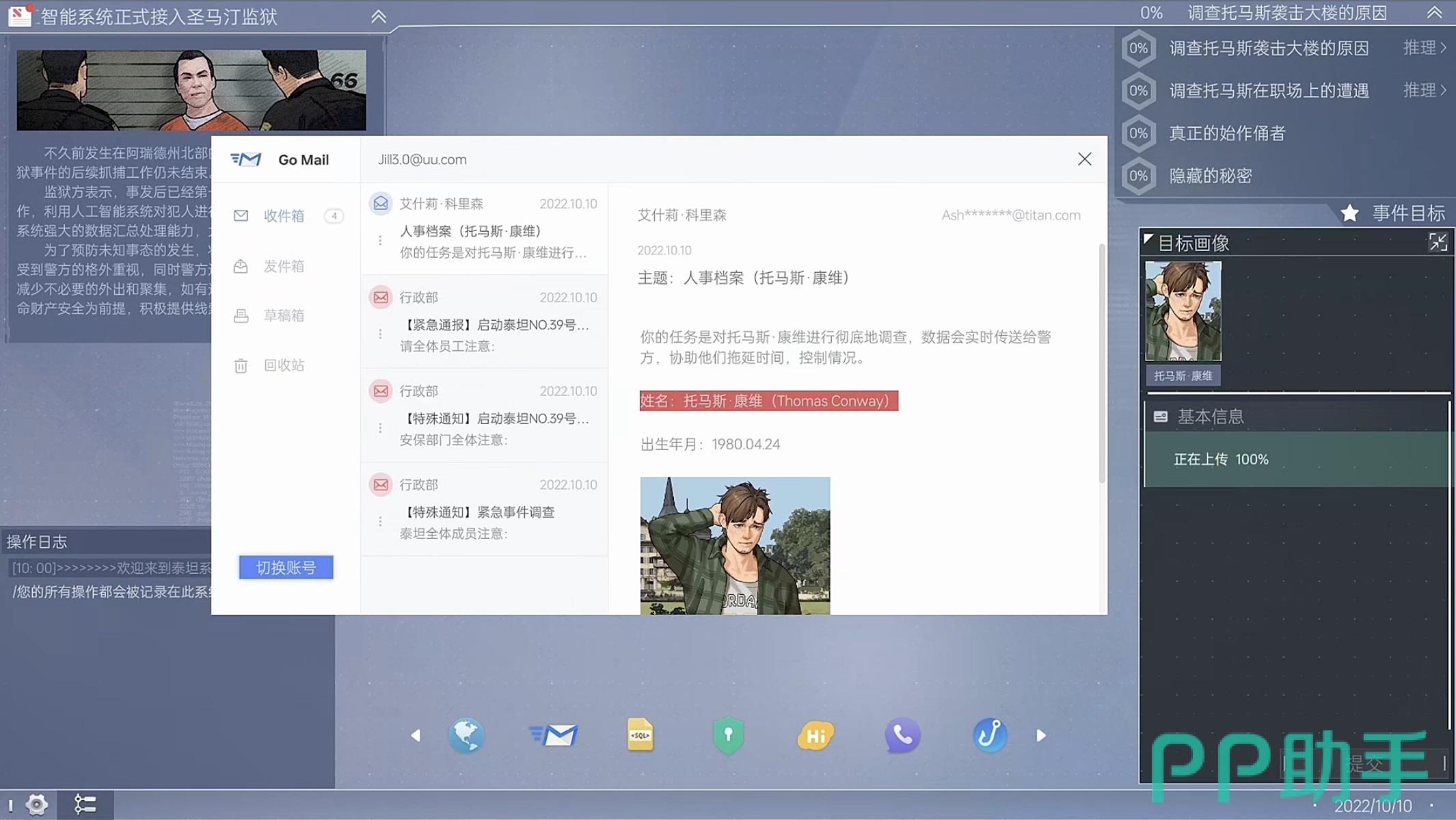Open the globe browser app in dock

(x=466, y=736)
